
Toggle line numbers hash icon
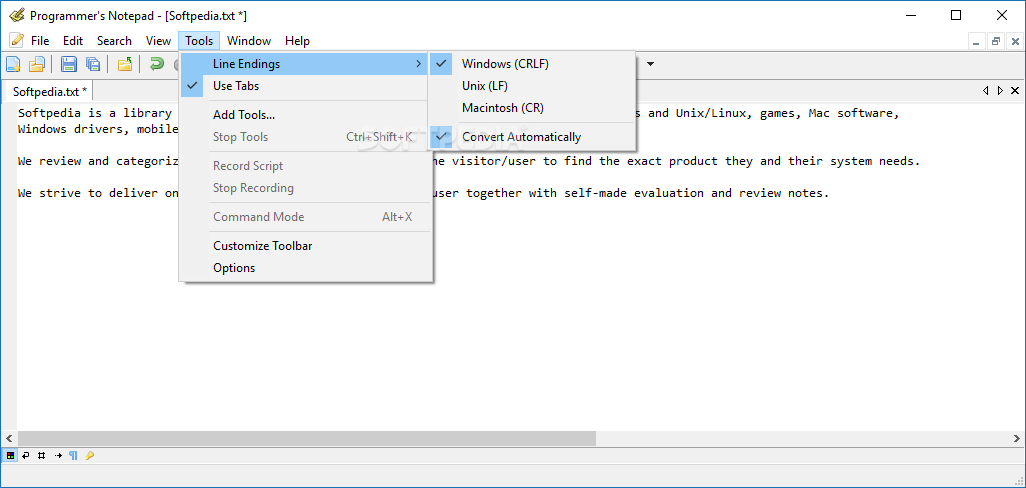coord(42,456)
